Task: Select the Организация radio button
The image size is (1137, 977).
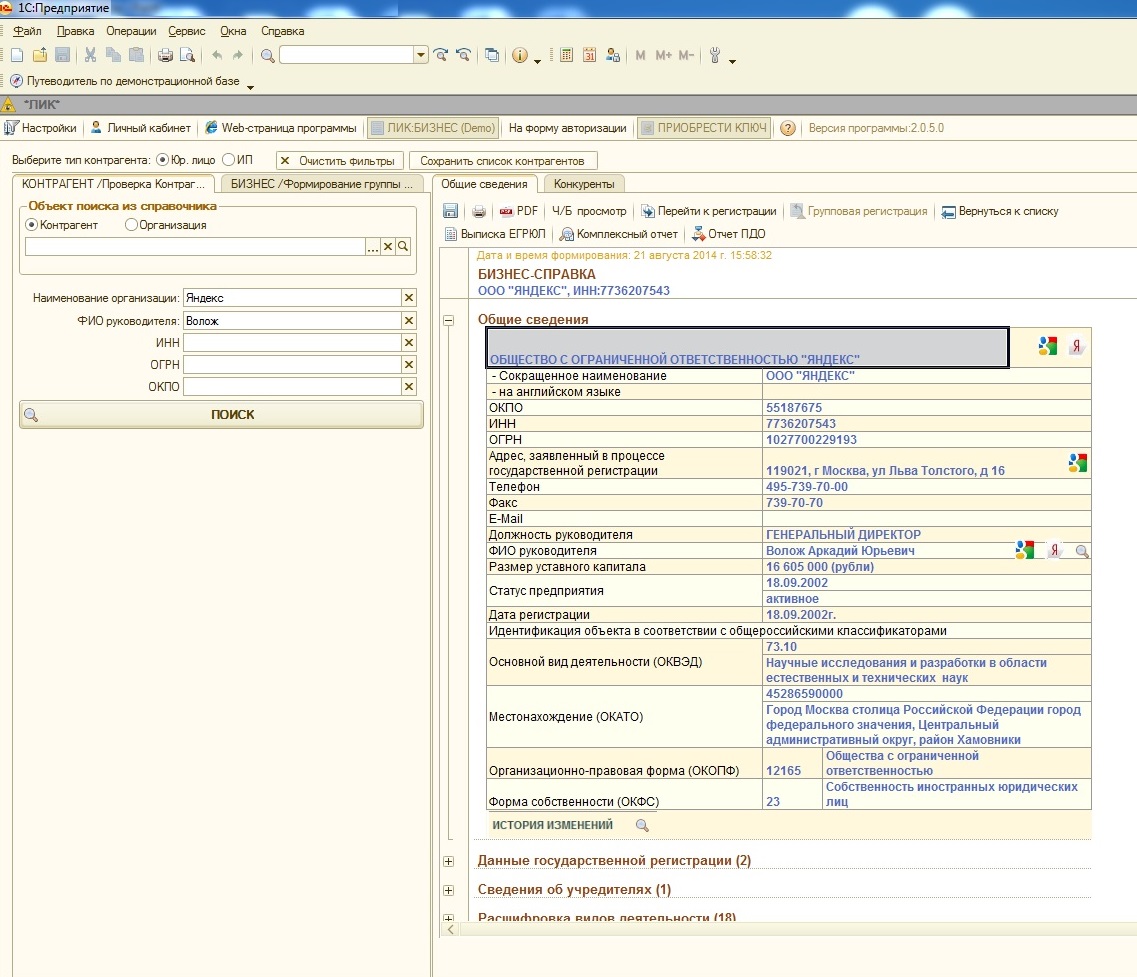Action: pos(131,225)
